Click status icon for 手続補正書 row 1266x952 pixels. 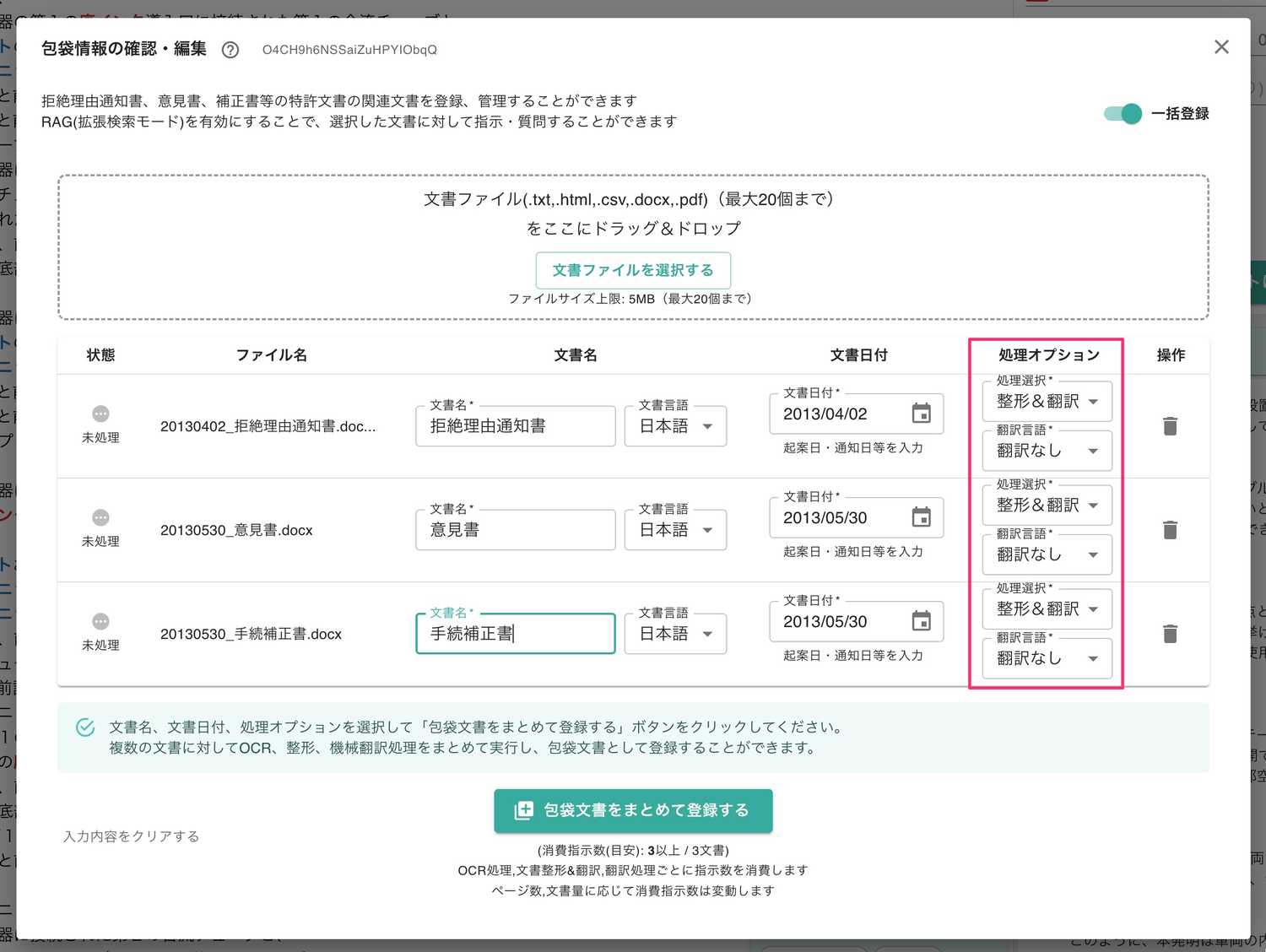100,621
